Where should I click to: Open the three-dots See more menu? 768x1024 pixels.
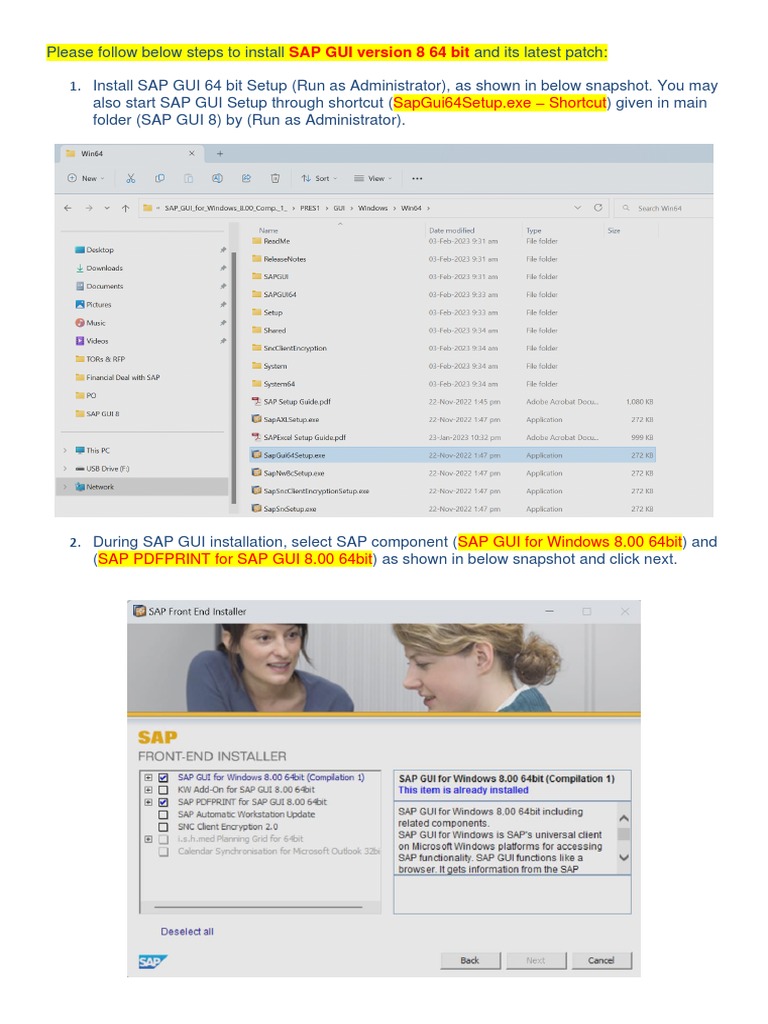tap(417, 178)
